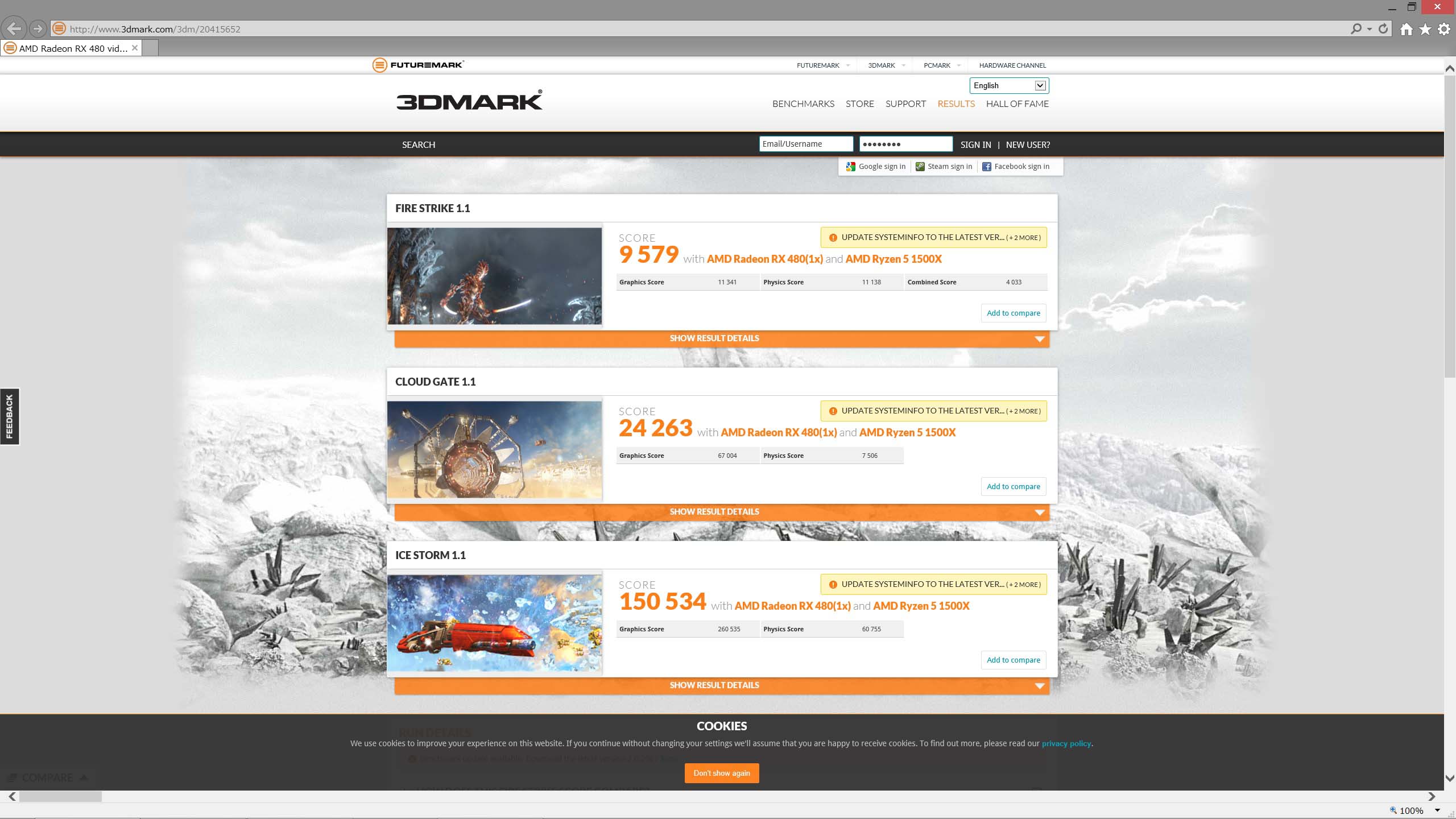Click Search in the dark bar

point(419,145)
